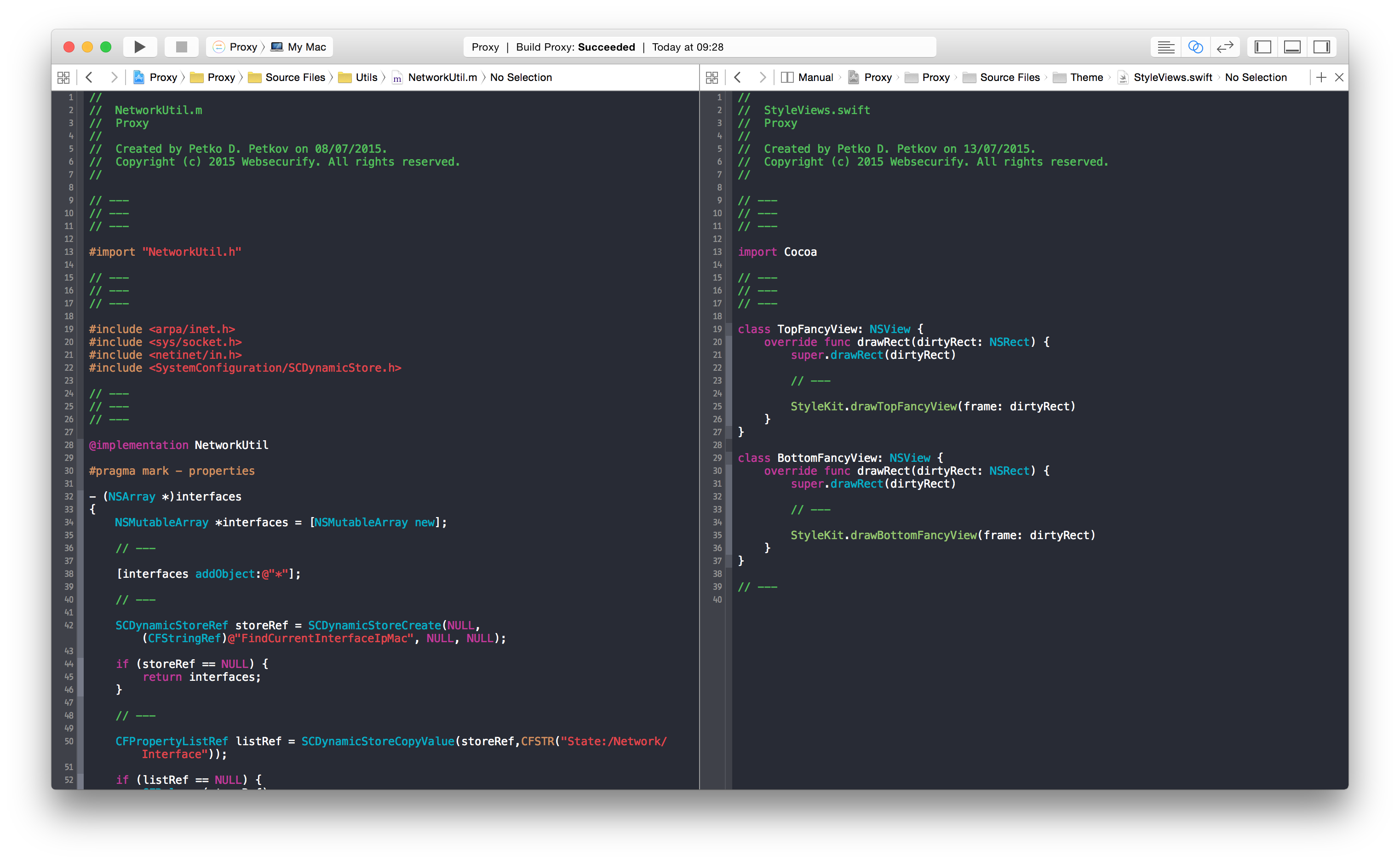Click SCDynamicStoreCreate call
Viewport: 1400px width, 863px height.
(x=375, y=626)
